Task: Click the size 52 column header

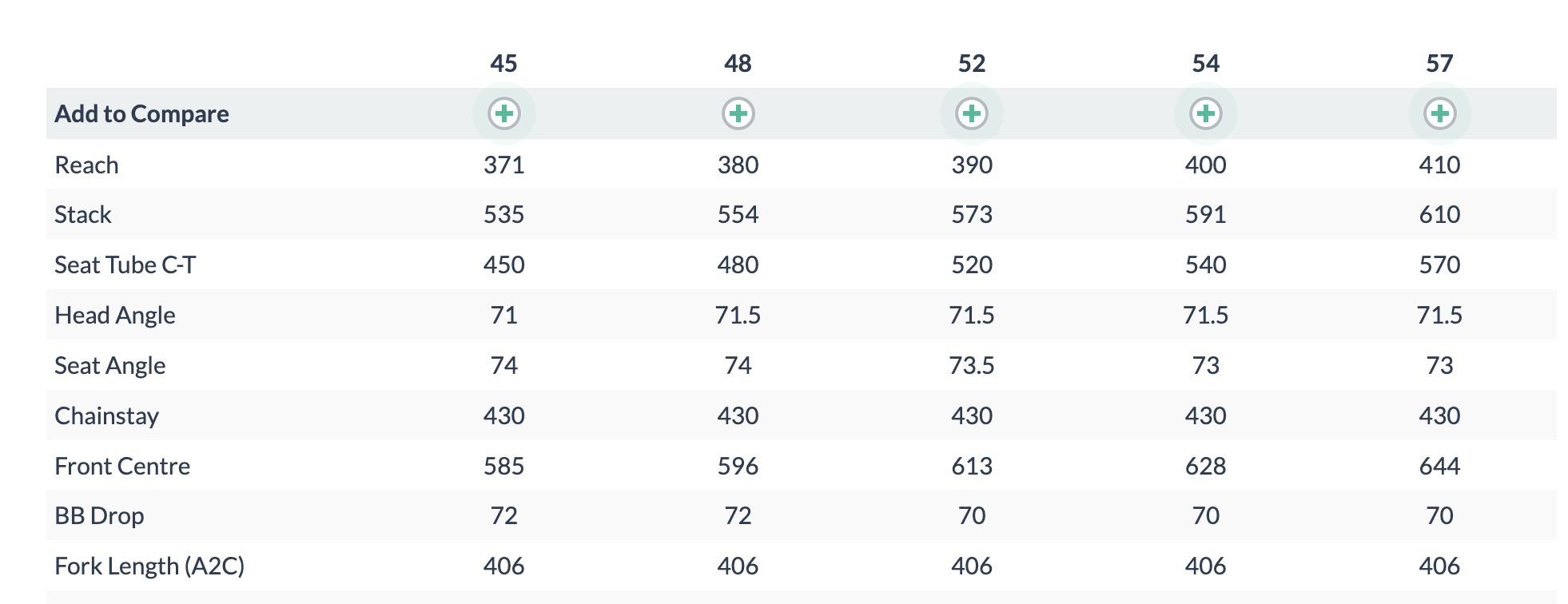Action: tap(972, 63)
